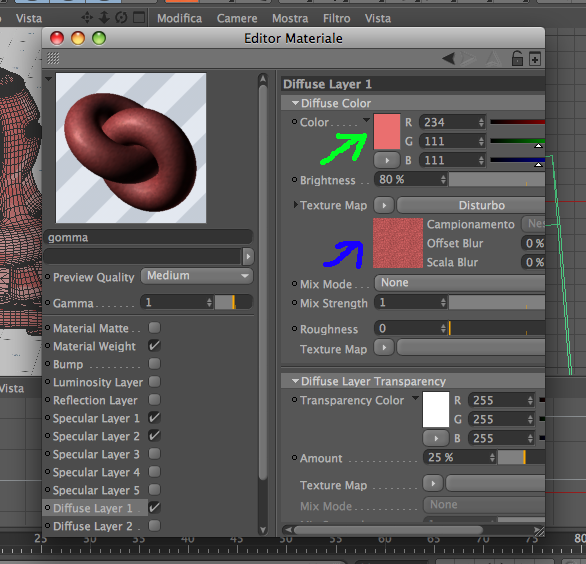
Task: Toggle the lock icon in Editor Materiale
Action: pos(517,59)
